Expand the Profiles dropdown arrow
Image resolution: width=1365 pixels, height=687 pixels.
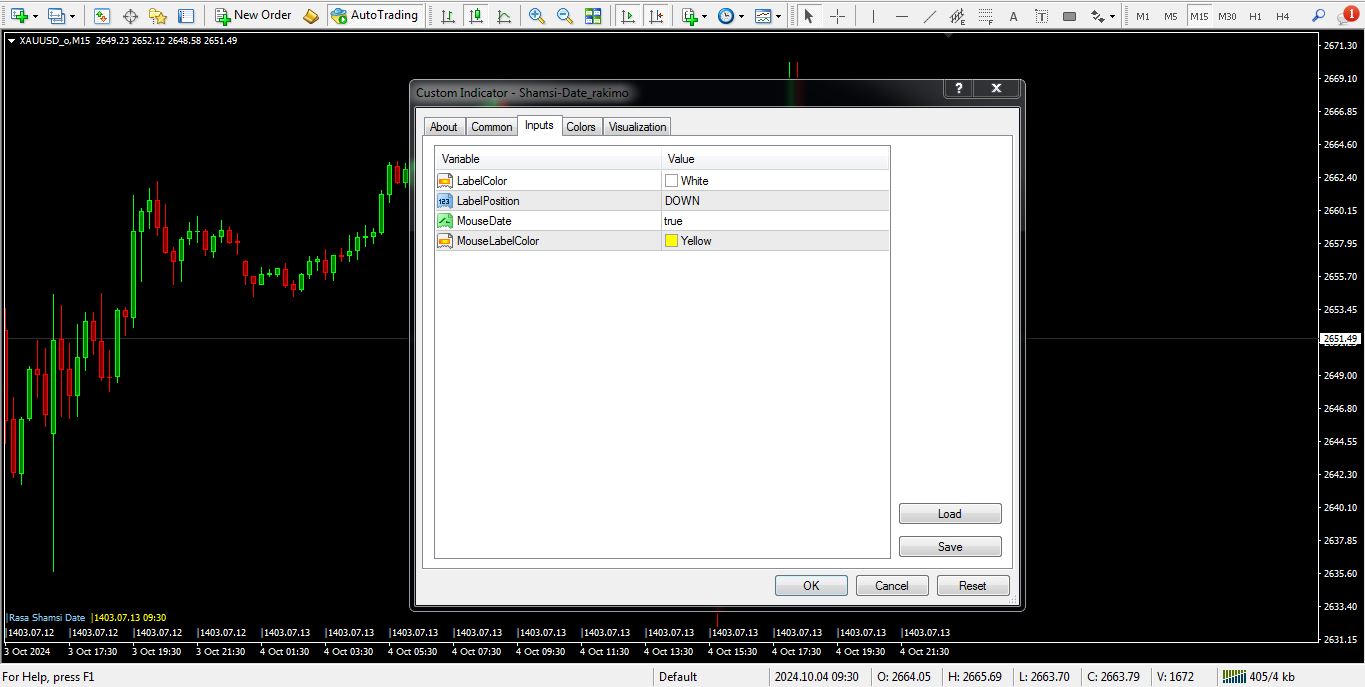(x=72, y=16)
